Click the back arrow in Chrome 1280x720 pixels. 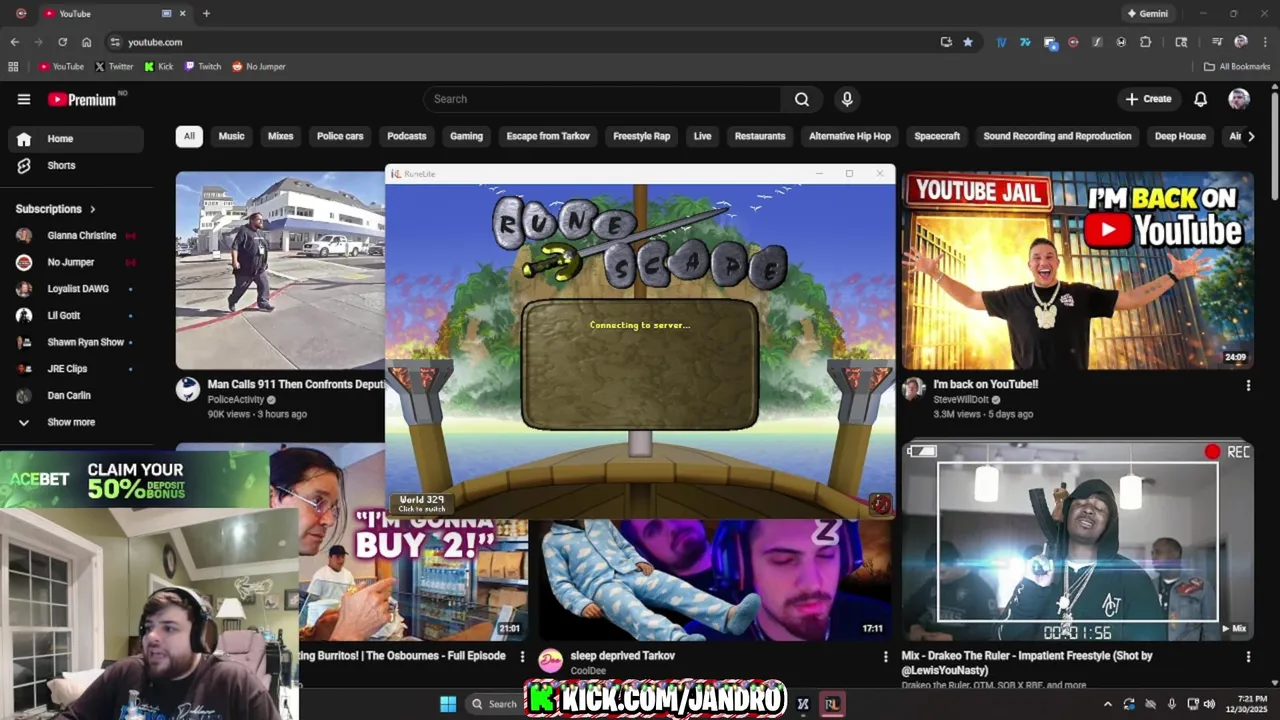(x=14, y=42)
